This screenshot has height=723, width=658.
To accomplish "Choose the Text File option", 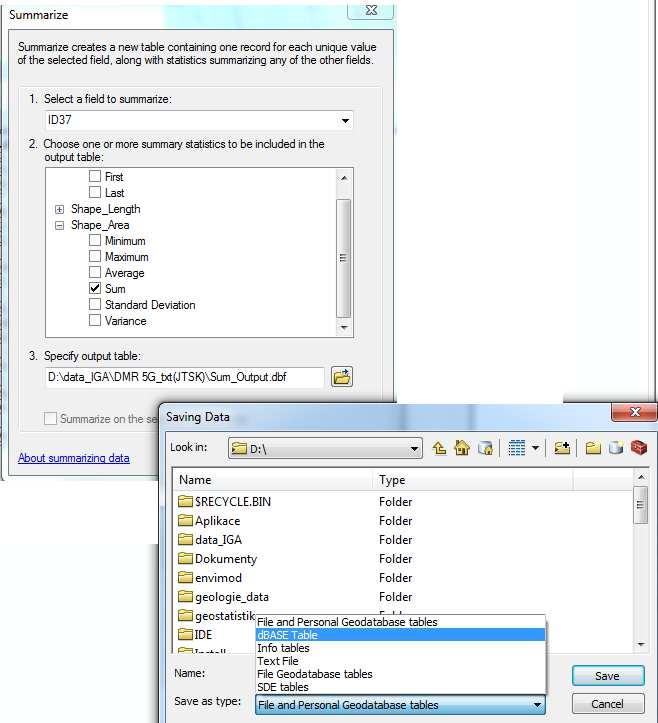I will pyautogui.click(x=400, y=661).
